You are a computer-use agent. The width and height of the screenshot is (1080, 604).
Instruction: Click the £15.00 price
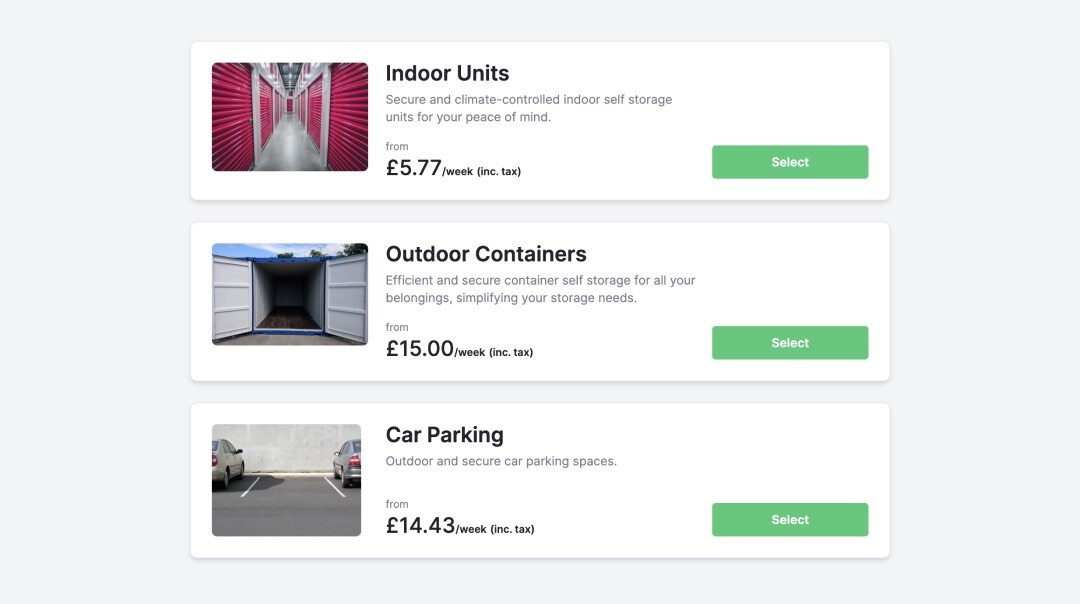click(x=419, y=349)
